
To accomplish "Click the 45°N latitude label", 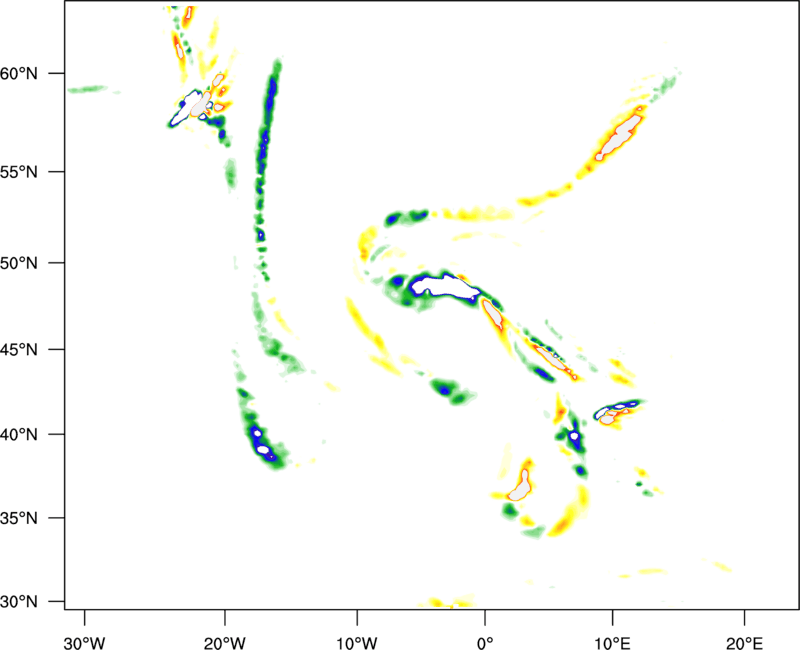I will pyautogui.click(x=19, y=350).
